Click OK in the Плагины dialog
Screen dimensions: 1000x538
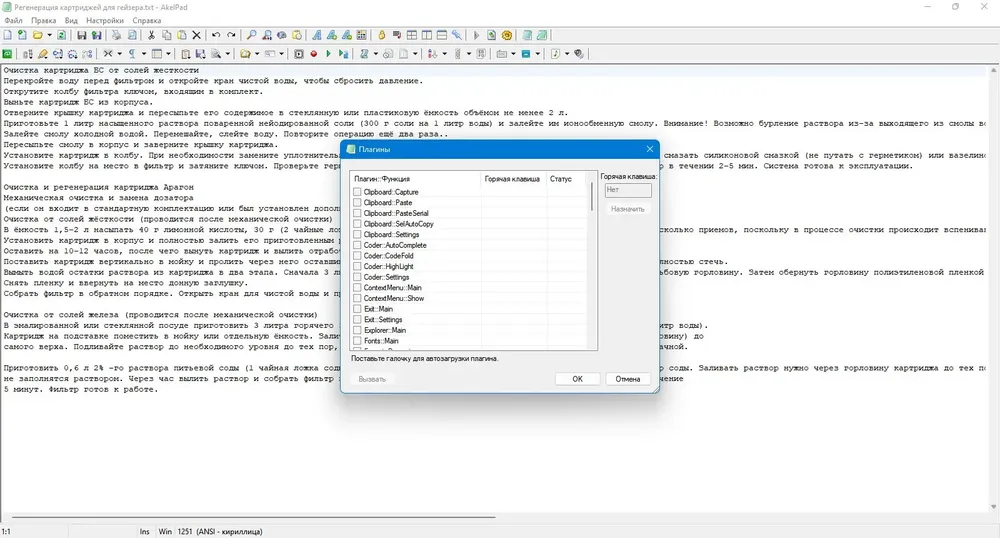(x=577, y=379)
